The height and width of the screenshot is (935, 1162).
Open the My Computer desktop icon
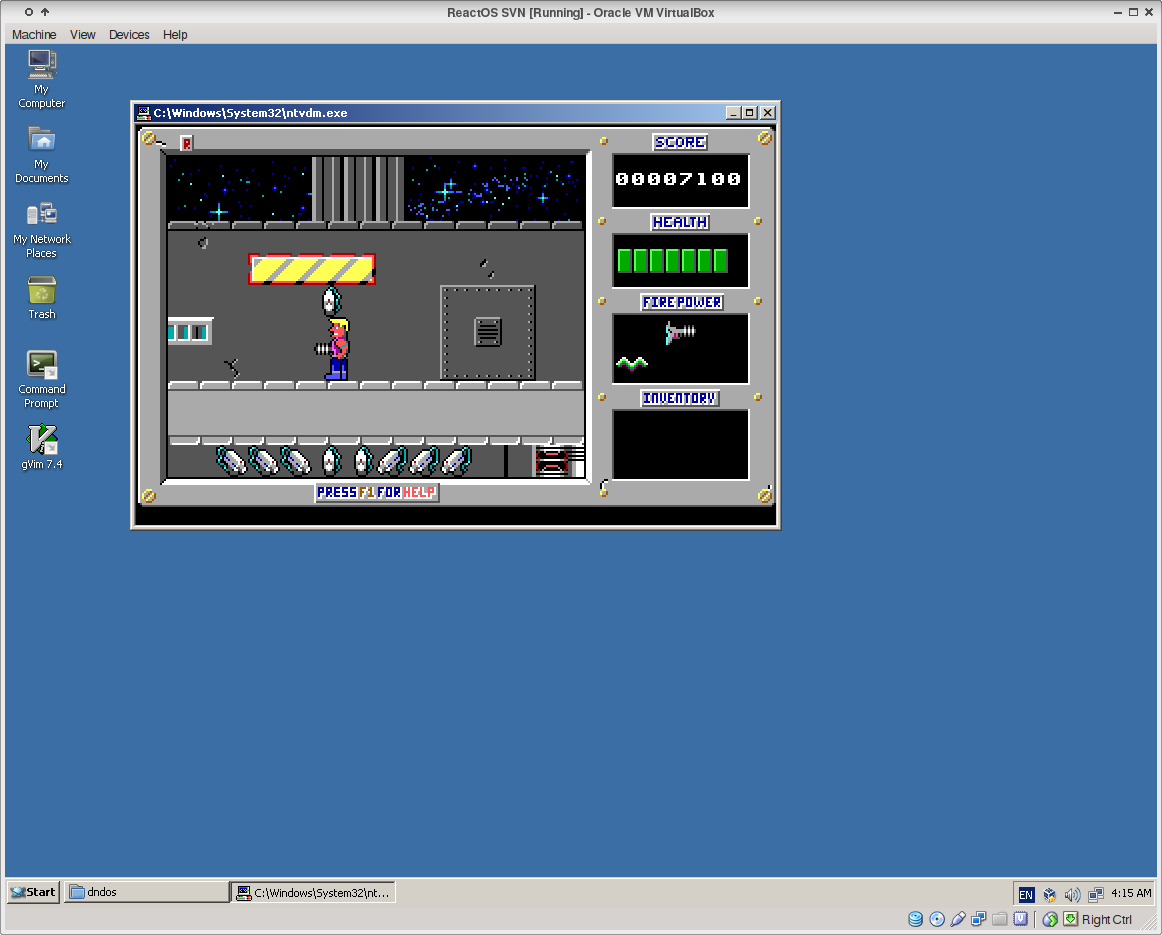point(42,79)
